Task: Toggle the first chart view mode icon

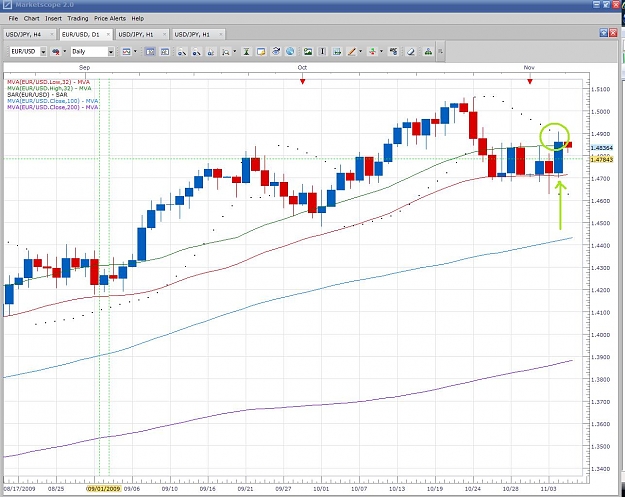Action: (150, 51)
